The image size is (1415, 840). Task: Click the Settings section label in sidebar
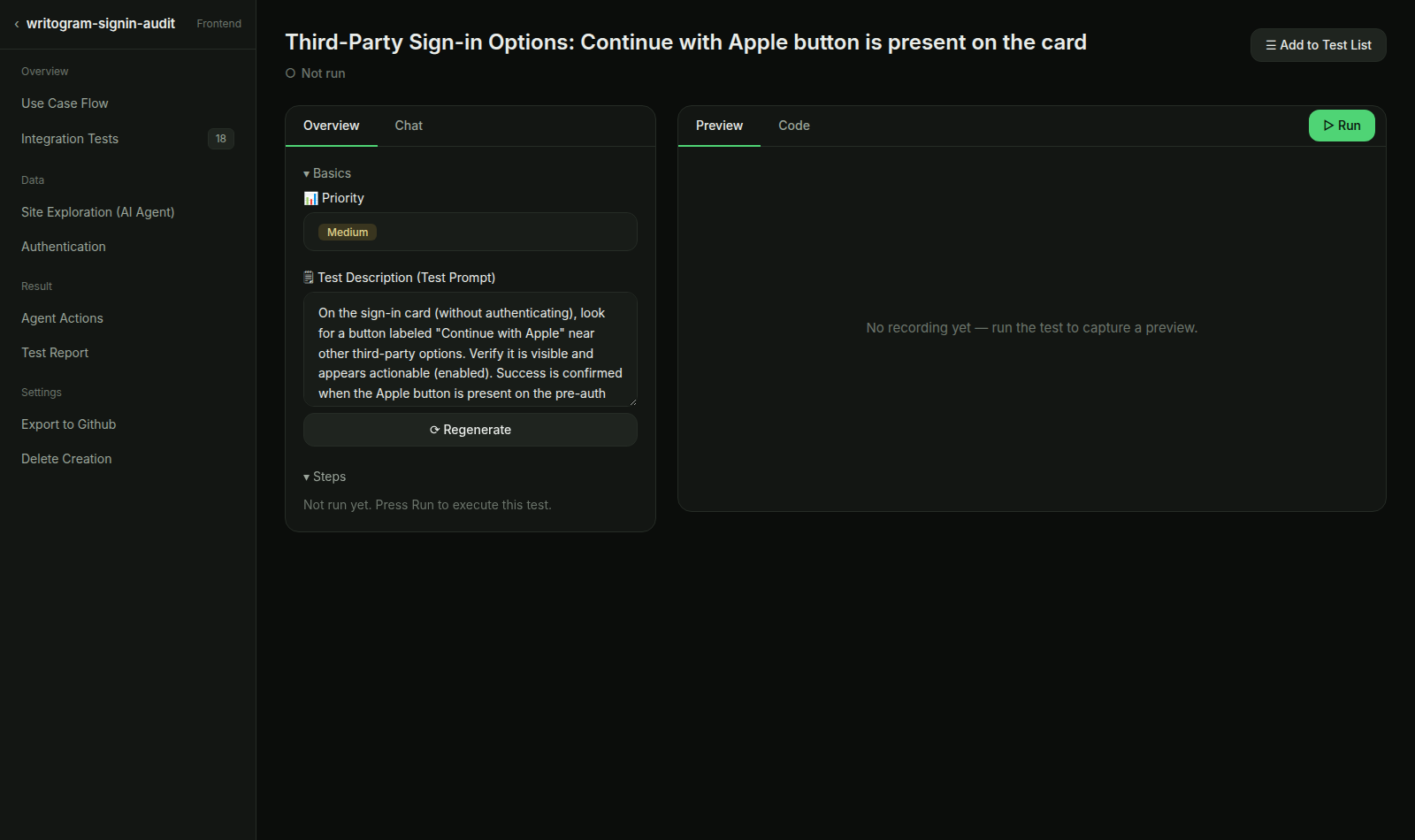(42, 393)
